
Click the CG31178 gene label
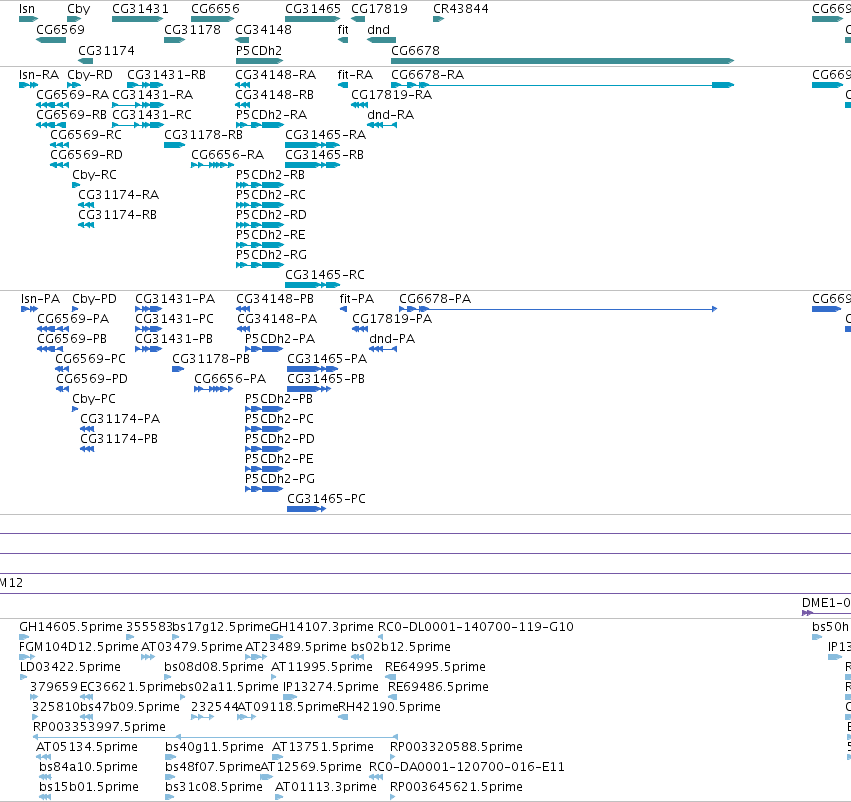point(192,29)
